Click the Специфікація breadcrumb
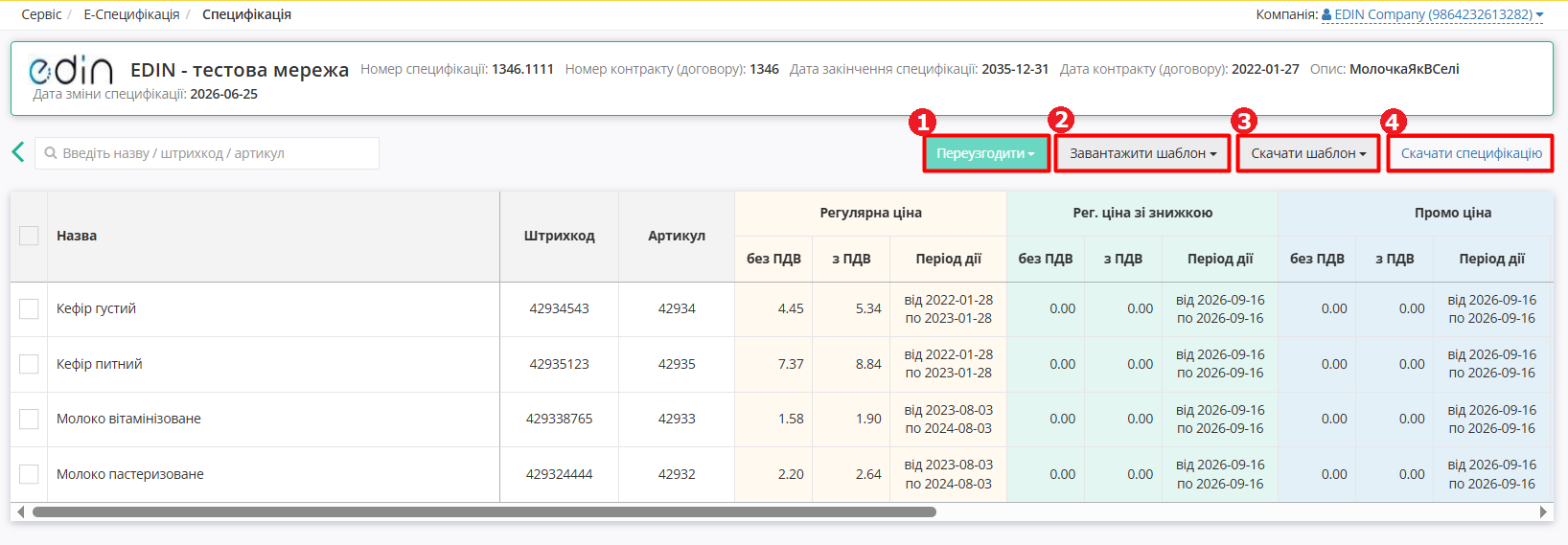Viewport: 1568px width, 545px height. tap(246, 14)
